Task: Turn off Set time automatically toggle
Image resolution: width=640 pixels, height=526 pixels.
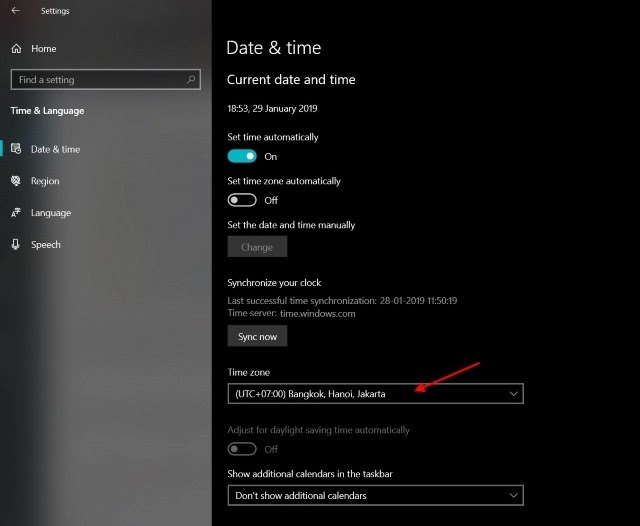Action: 242,156
